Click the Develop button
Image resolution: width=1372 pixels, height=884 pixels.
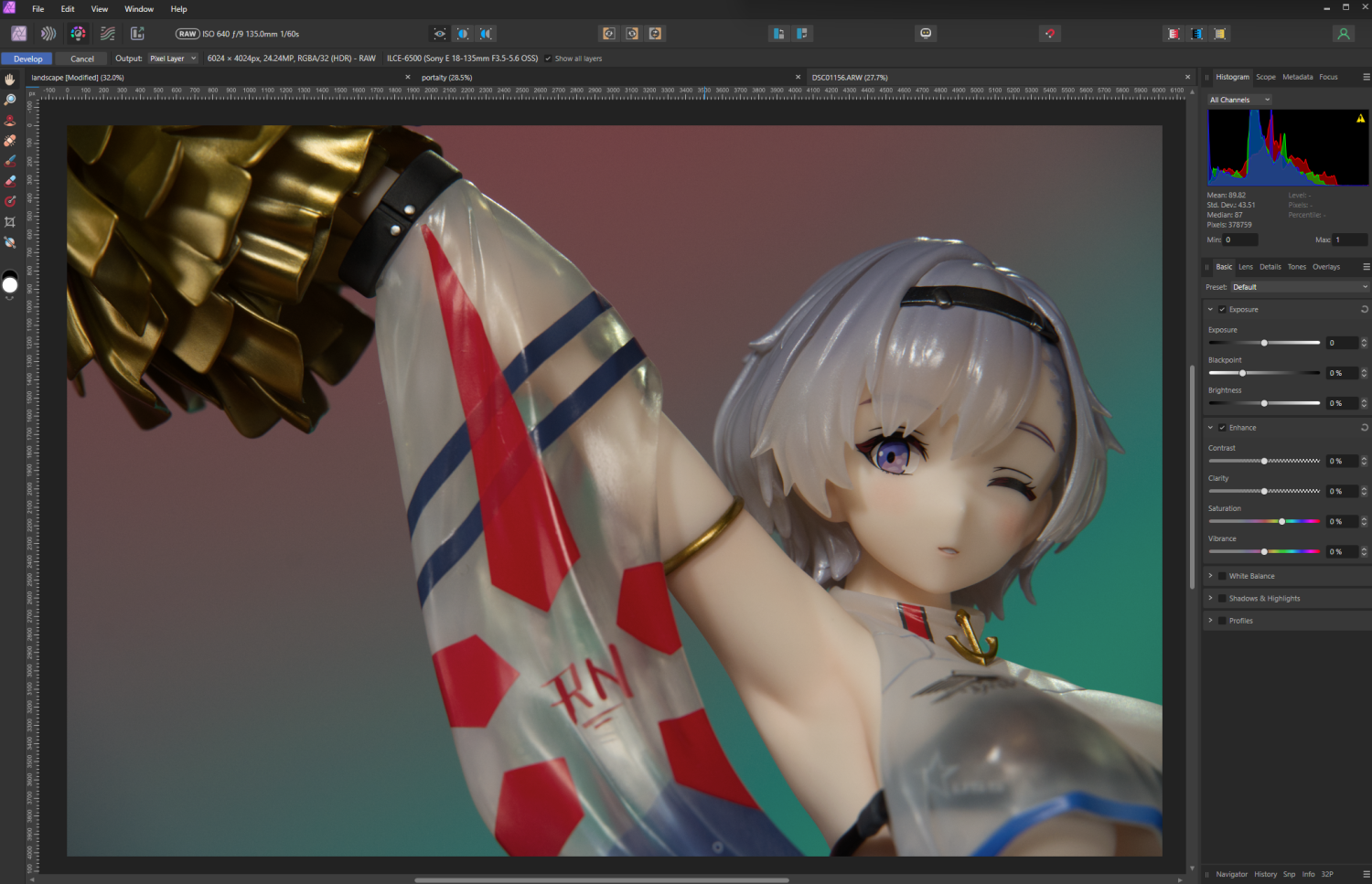coord(26,58)
